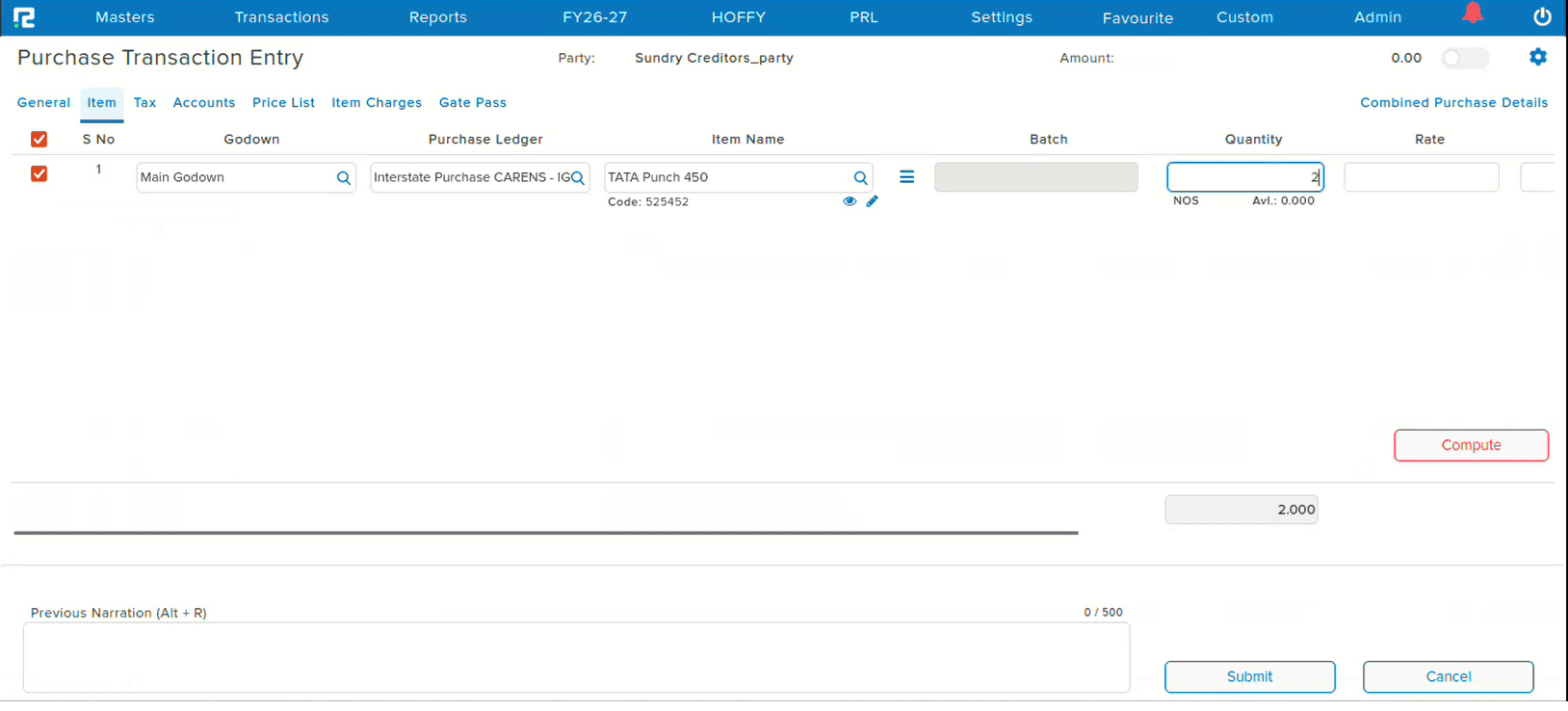Viewport: 1568px width, 711px height.
Task: Click the '0 / 500' character counter
Action: coord(1104,613)
